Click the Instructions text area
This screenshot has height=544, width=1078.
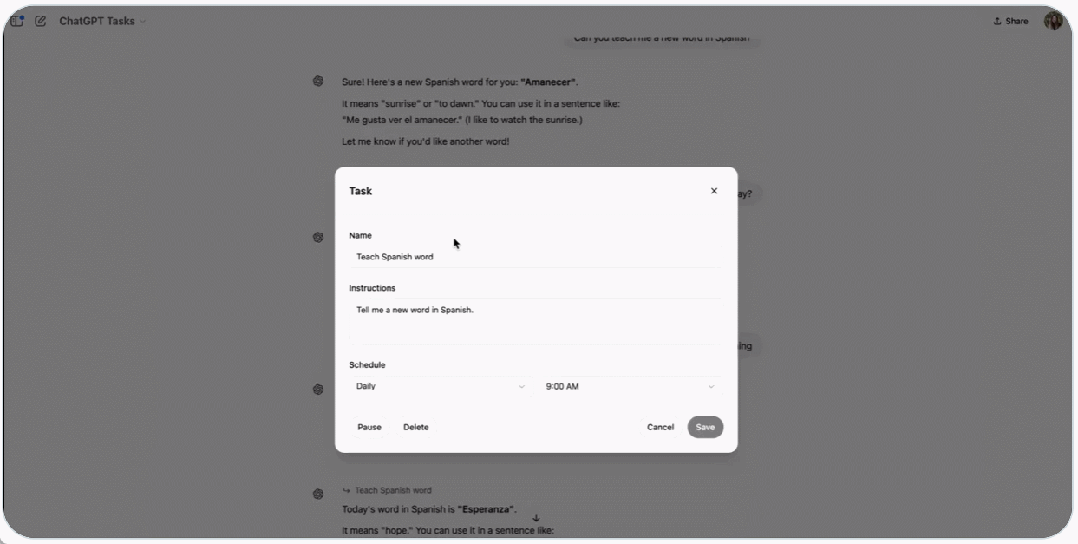pos(535,321)
